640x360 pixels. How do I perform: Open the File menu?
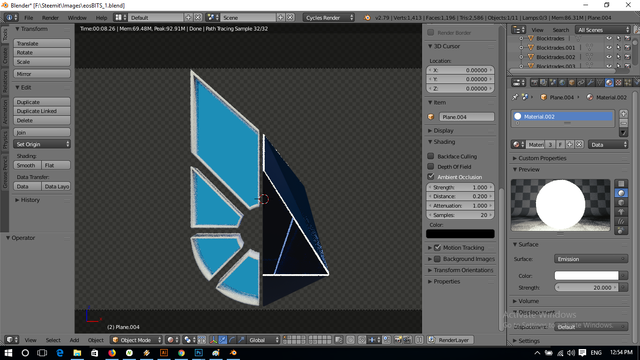(29, 18)
